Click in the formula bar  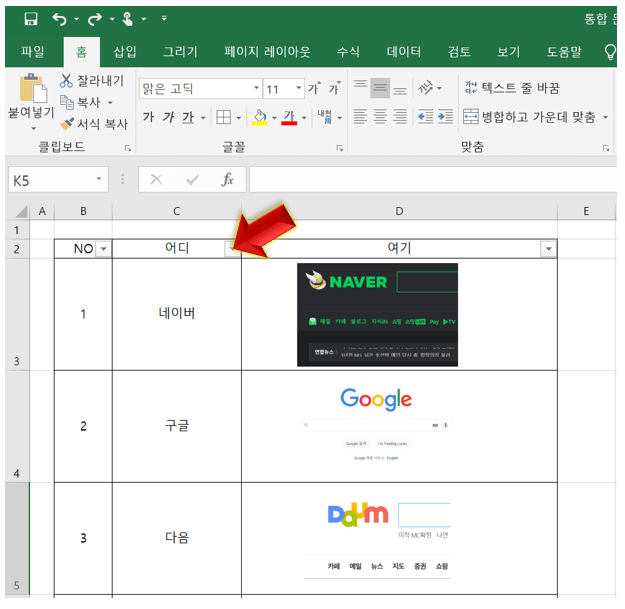click(433, 180)
